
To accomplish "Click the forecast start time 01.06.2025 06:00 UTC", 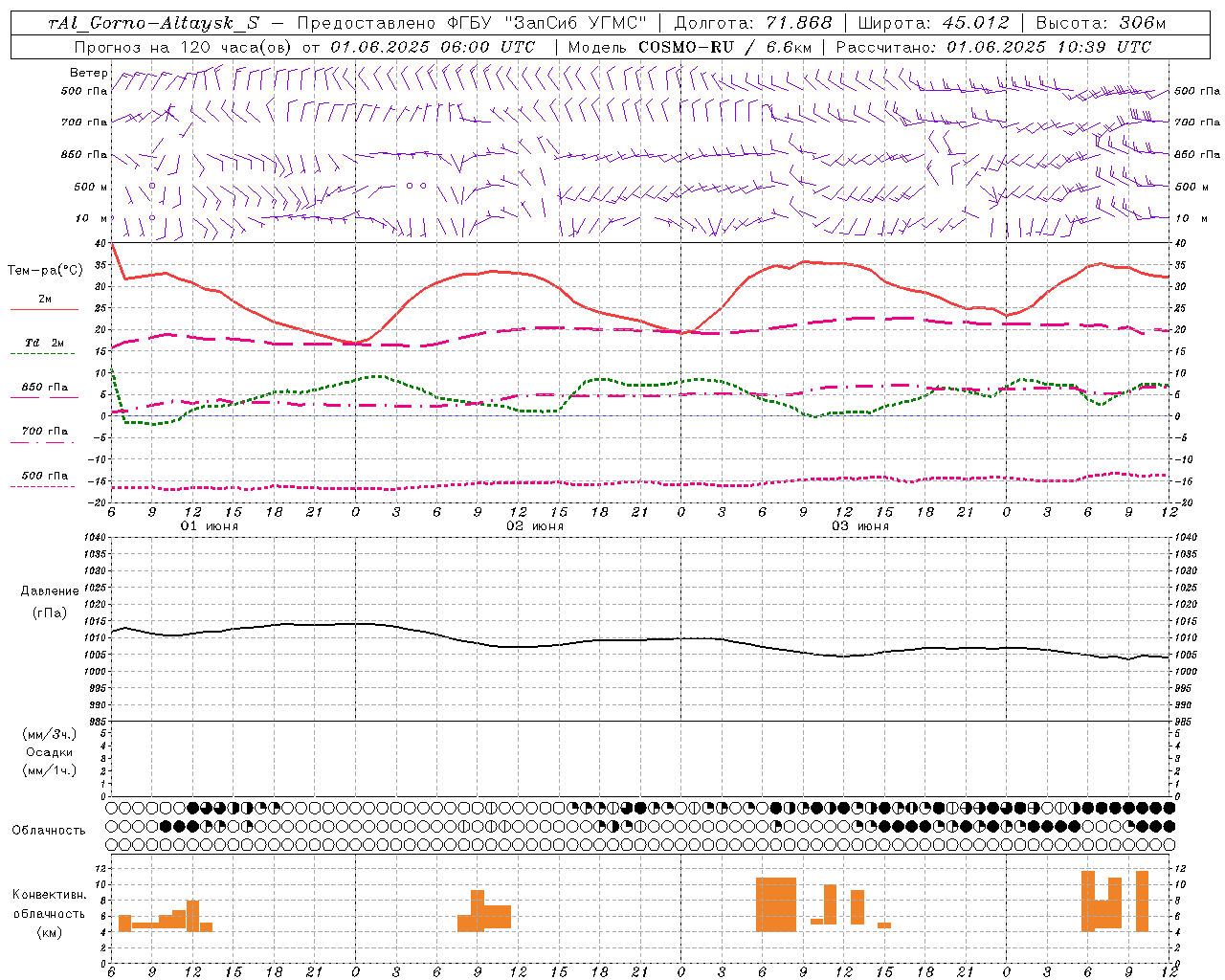I will coord(433,47).
